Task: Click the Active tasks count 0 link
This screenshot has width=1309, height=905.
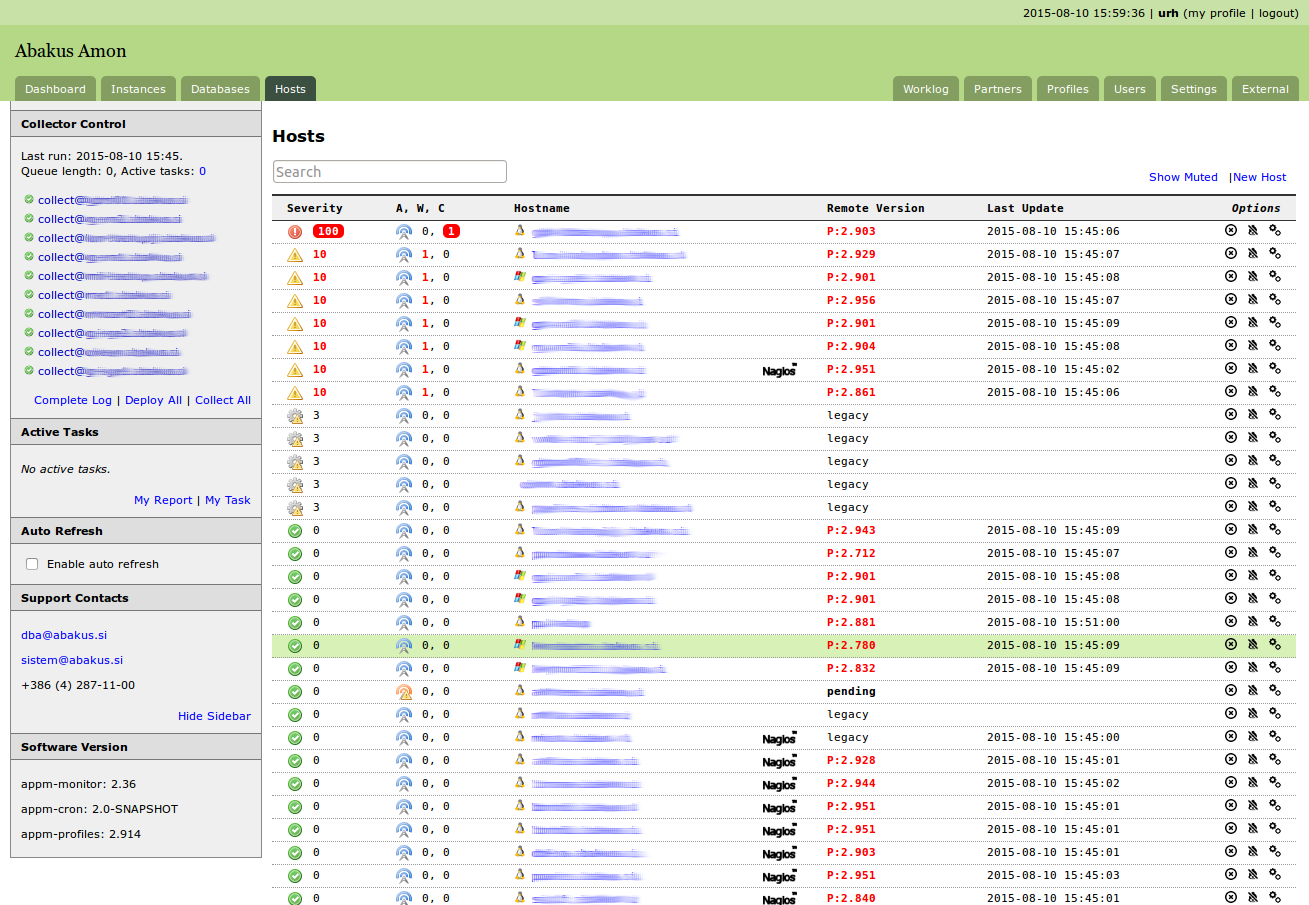Action: click(x=202, y=171)
